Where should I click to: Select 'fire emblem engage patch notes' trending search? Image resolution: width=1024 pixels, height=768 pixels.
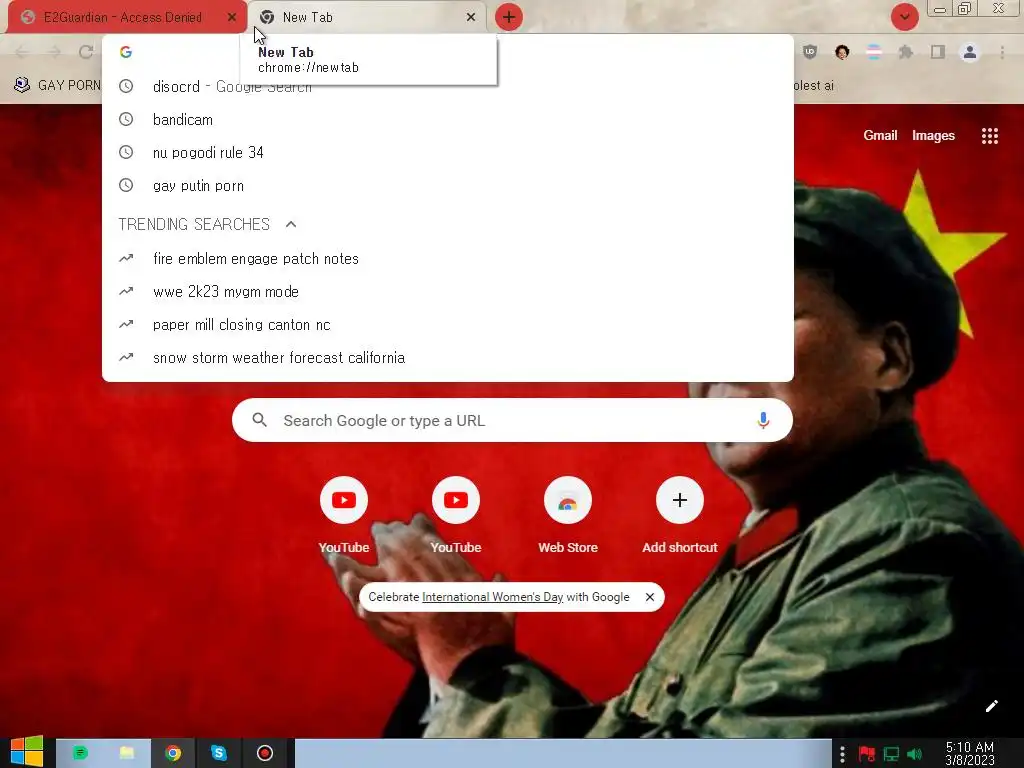coord(448,259)
